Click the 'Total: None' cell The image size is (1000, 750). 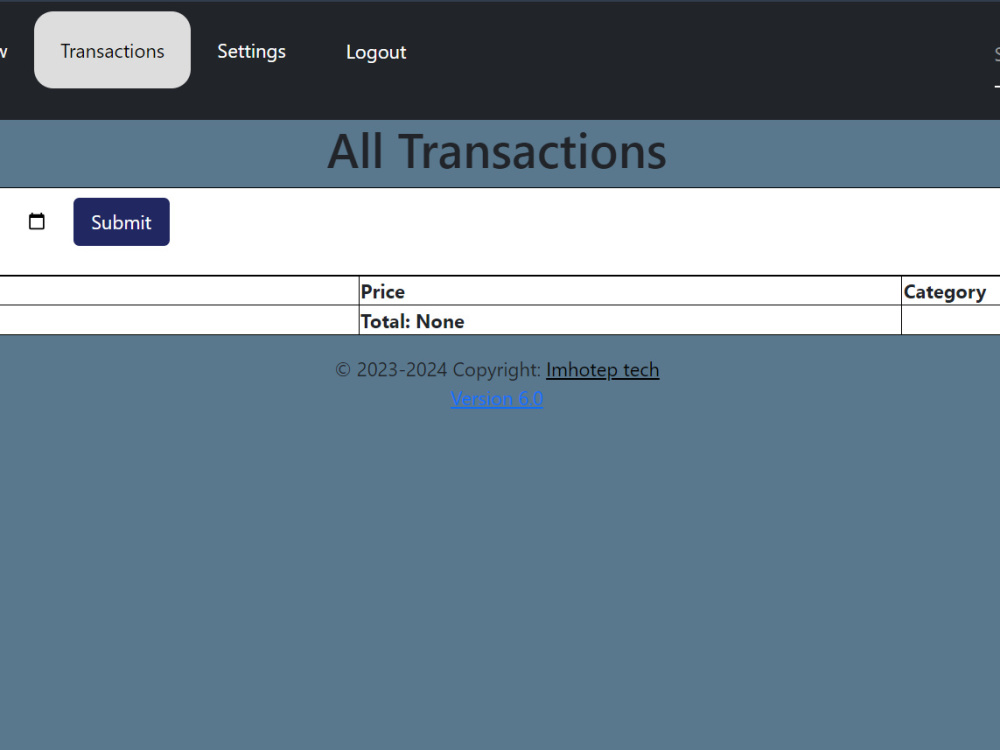pyautogui.click(x=630, y=320)
